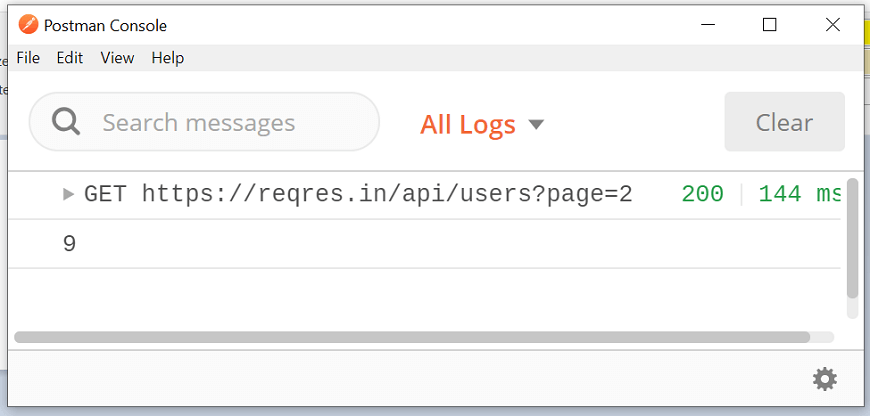Open the All Logs filter dropdown

pos(482,124)
